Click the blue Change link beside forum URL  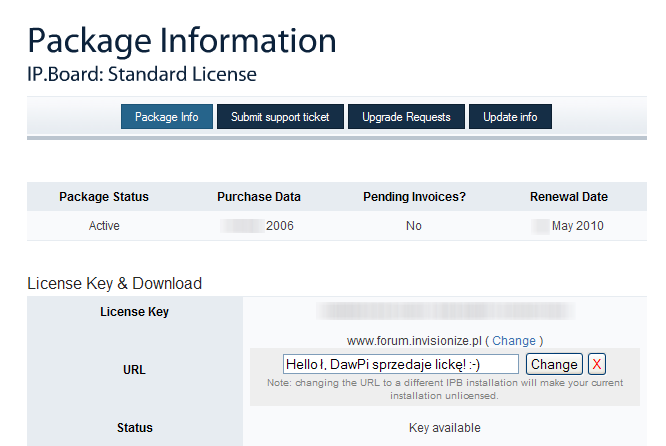(514, 341)
